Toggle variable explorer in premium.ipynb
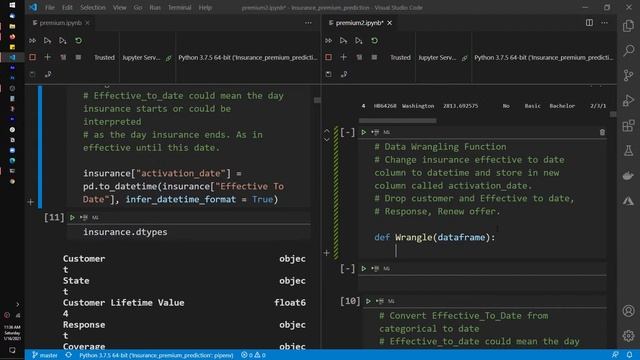Image resolution: width=640 pixels, height=360 pixels. coord(78,57)
